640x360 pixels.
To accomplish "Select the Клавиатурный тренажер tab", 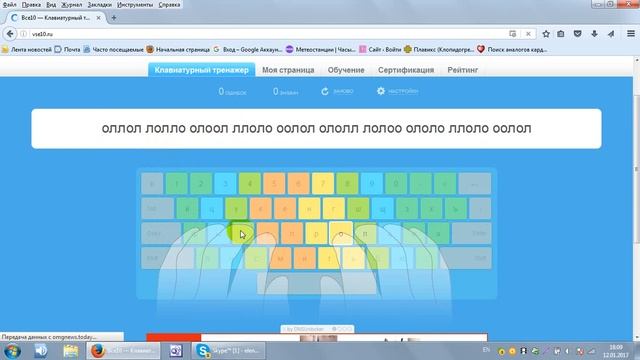I will pos(202,70).
